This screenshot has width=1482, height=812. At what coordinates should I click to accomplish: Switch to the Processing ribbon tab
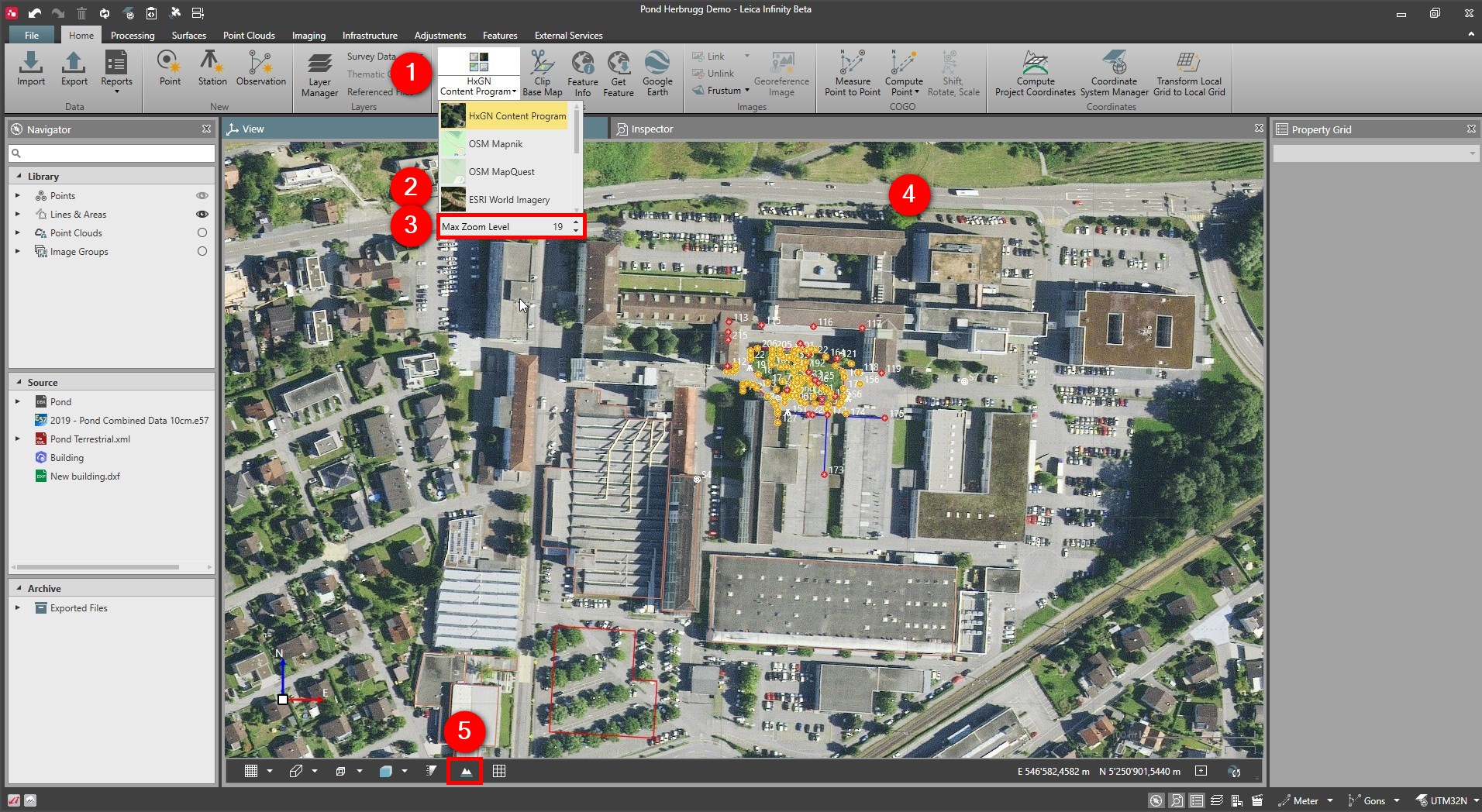pyautogui.click(x=133, y=35)
